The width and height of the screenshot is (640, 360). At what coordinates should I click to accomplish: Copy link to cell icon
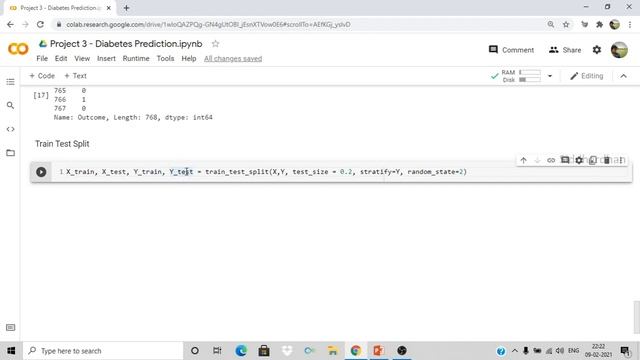click(x=551, y=160)
